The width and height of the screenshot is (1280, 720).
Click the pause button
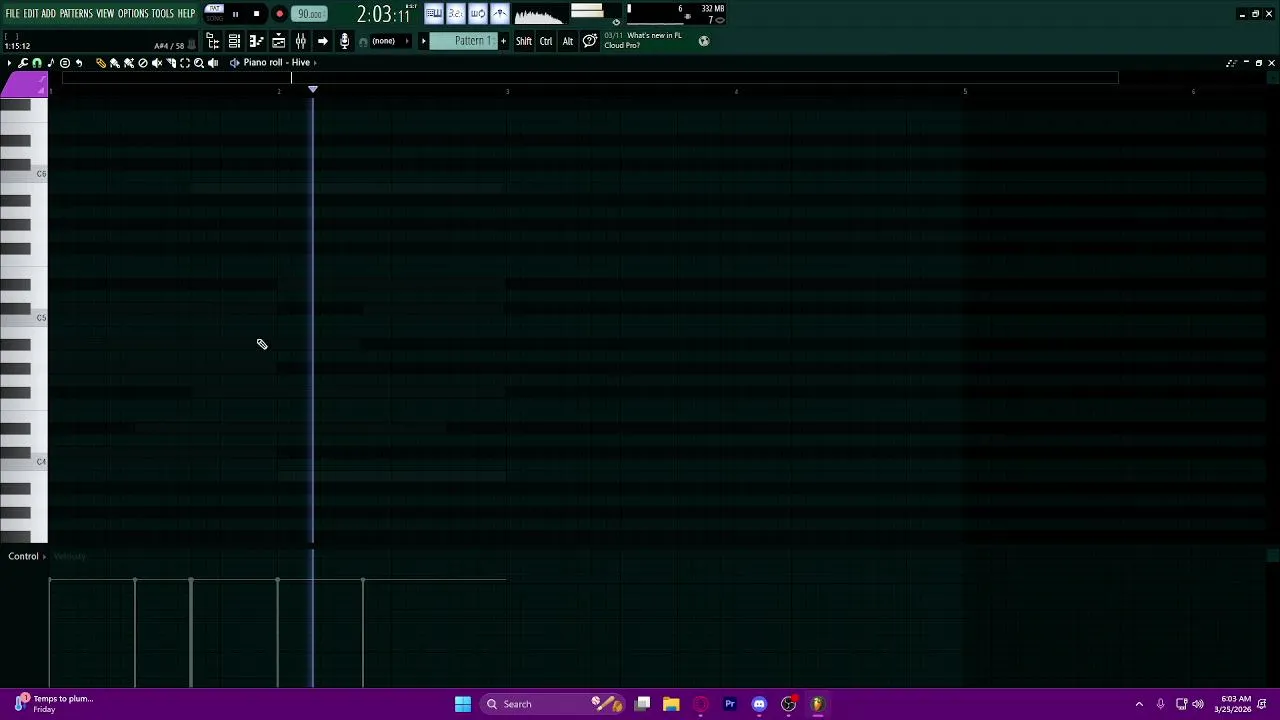235,14
